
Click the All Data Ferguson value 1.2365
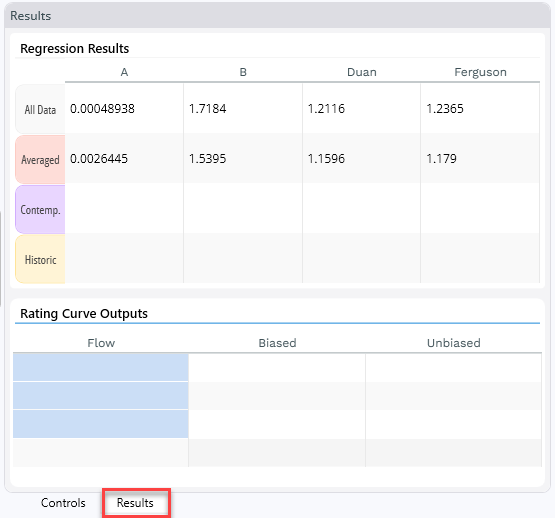[445, 109]
